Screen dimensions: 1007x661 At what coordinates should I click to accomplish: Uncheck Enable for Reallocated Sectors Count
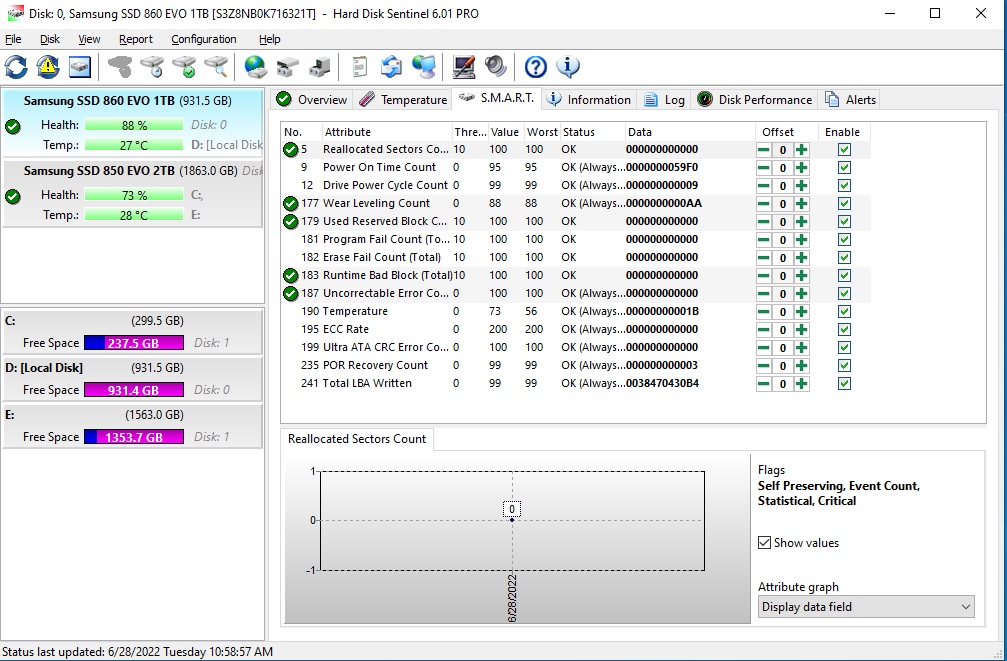click(x=844, y=150)
